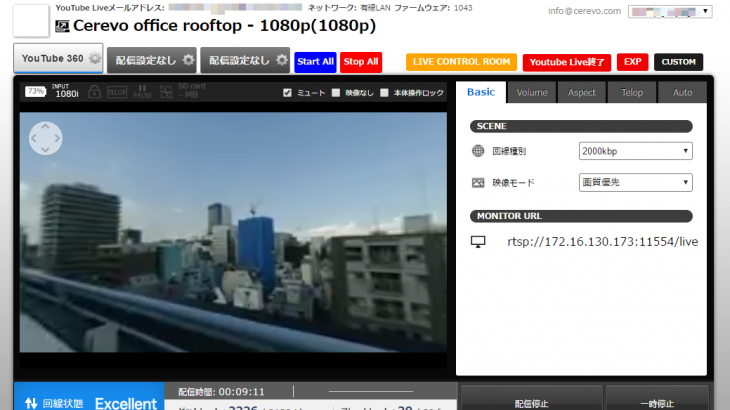Switch to the Basic tab
The width and height of the screenshot is (730, 410).
[481, 92]
